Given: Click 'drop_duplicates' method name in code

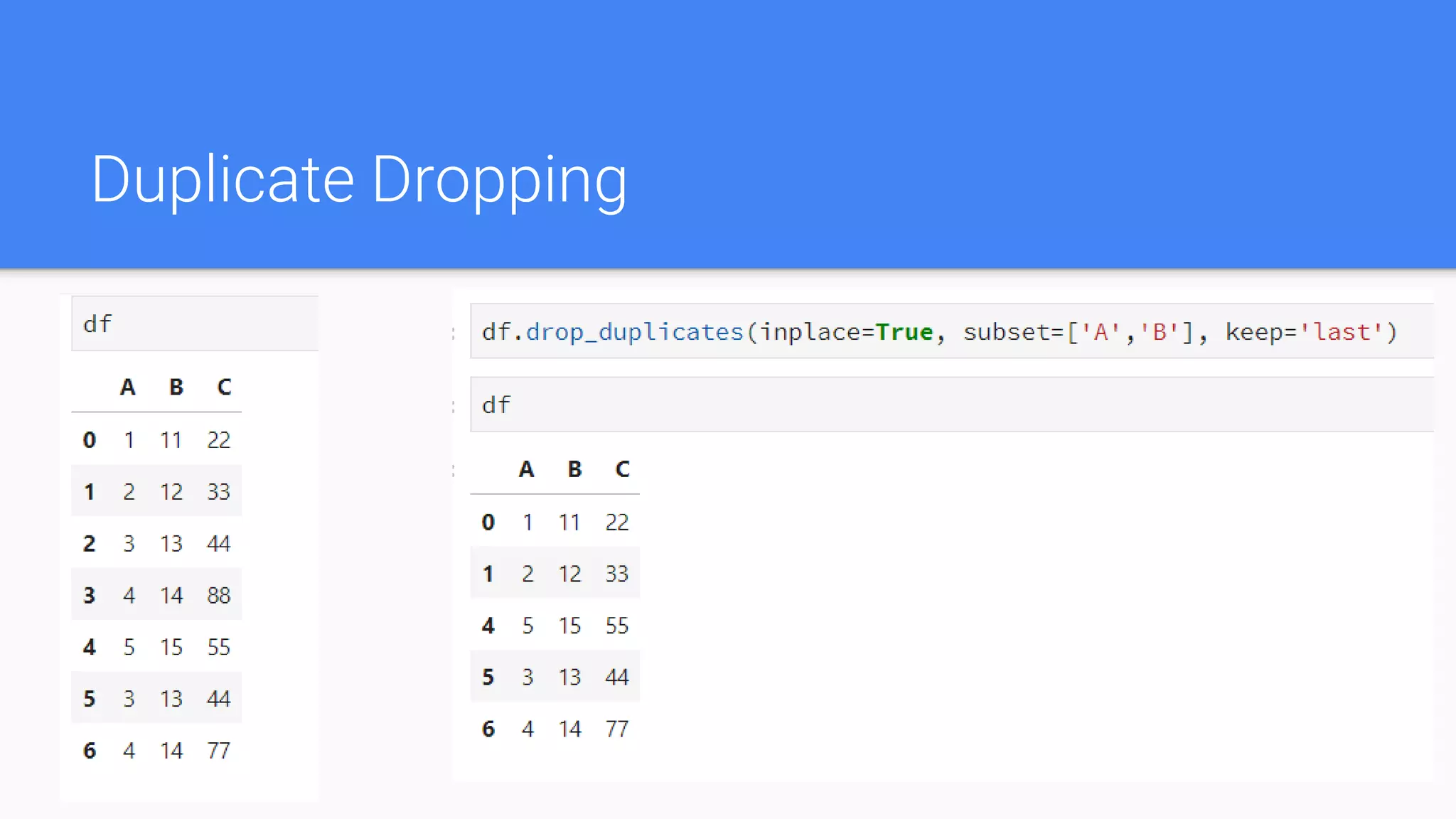Looking at the screenshot, I should point(634,332).
